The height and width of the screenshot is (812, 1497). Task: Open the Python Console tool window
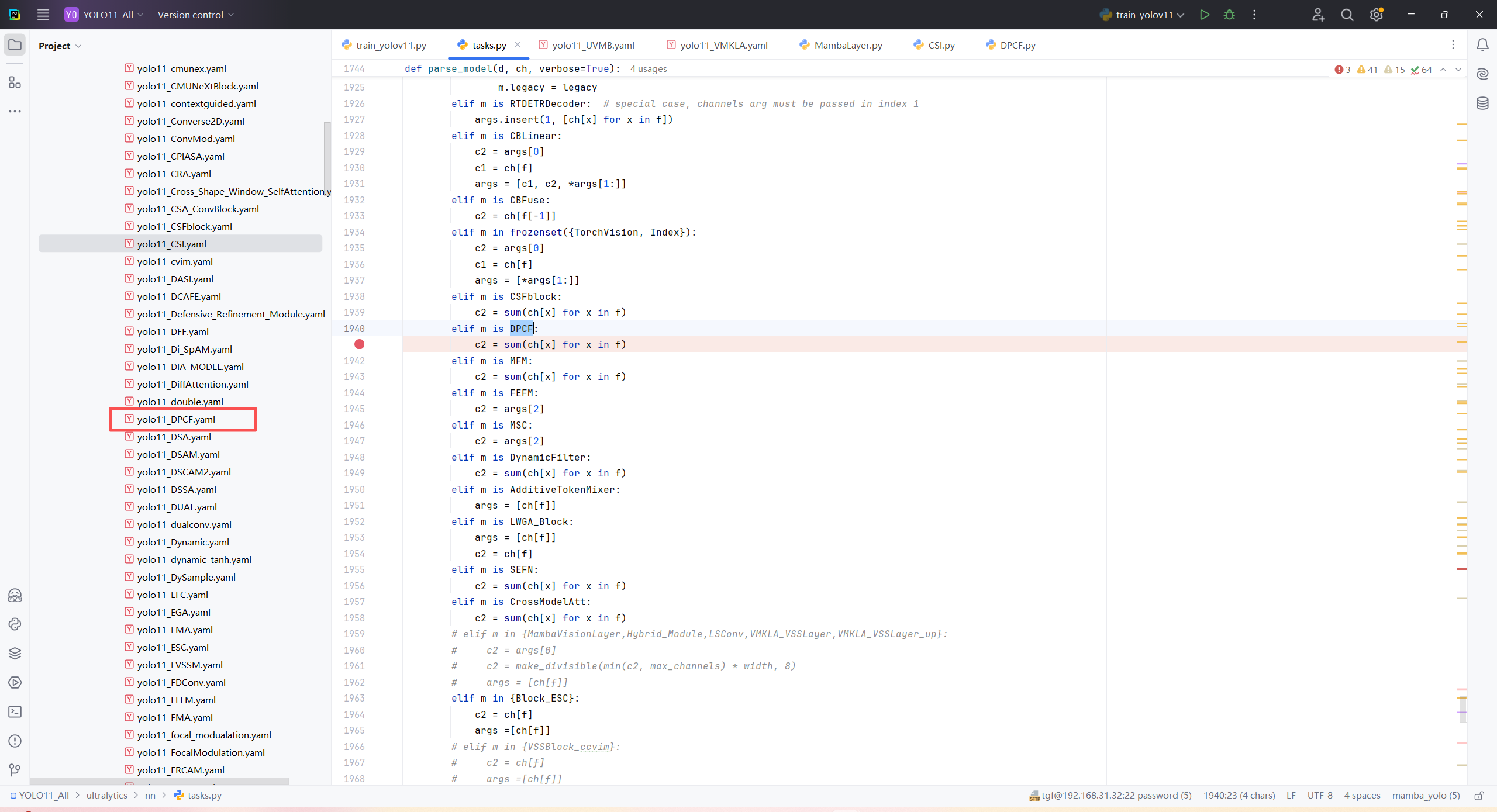click(x=15, y=624)
